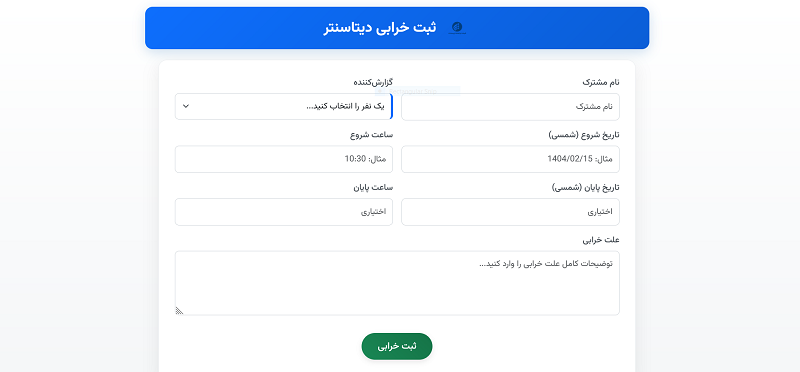This screenshot has width=800, height=372.
Task: Expand the «یک نفر را انتخاب کنید» select box
Action: tap(284, 106)
